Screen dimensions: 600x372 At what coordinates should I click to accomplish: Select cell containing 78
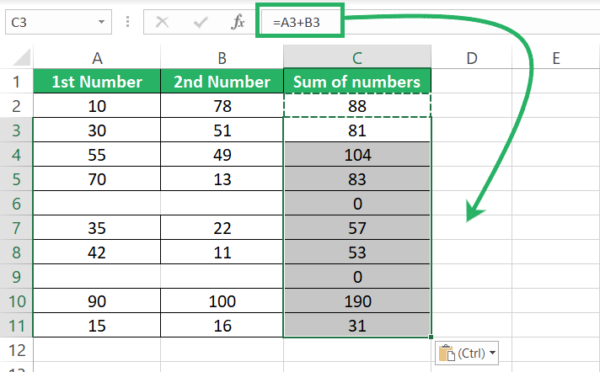pyautogui.click(x=222, y=106)
